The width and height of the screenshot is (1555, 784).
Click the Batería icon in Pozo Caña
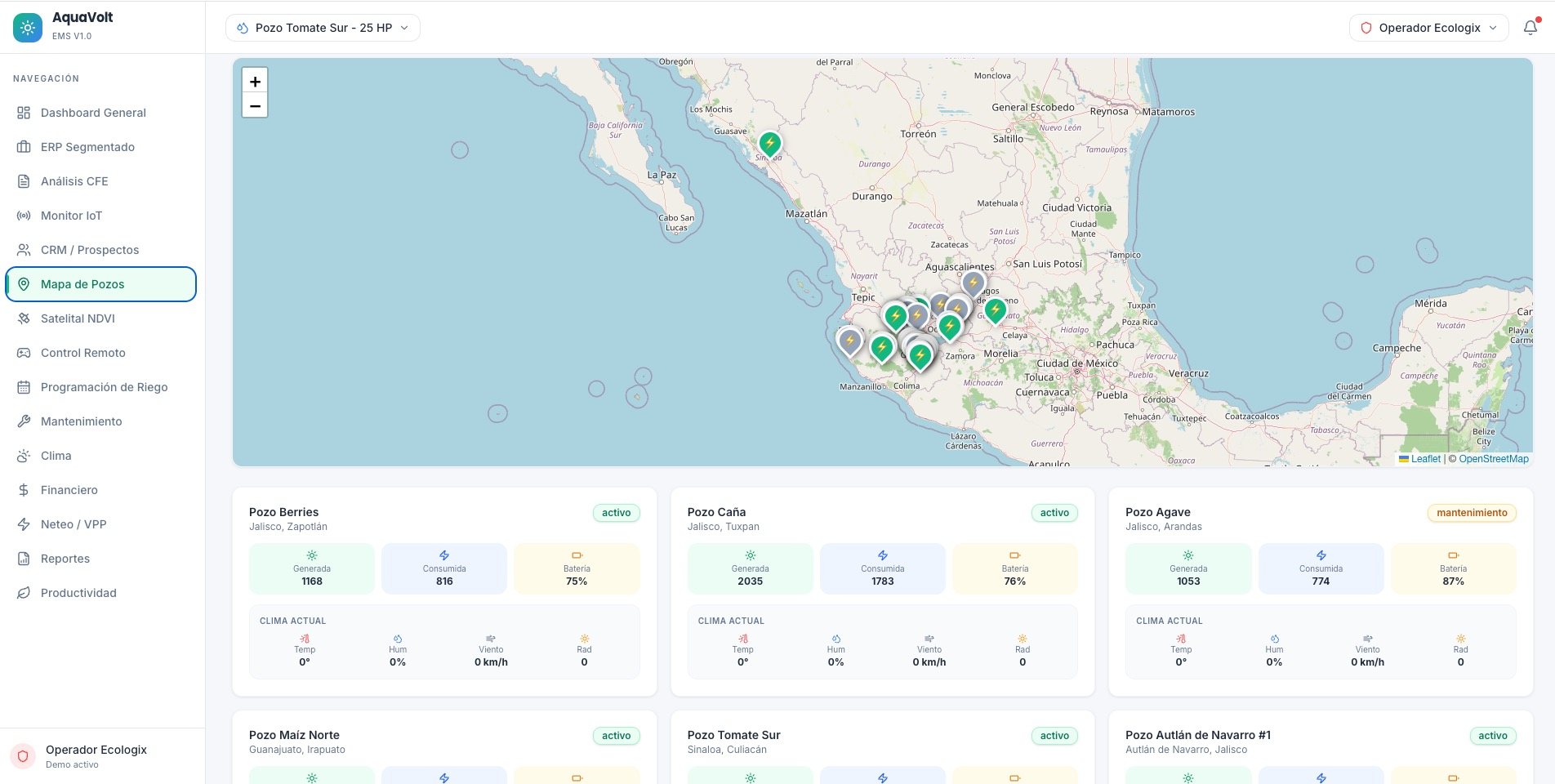(x=1015, y=555)
